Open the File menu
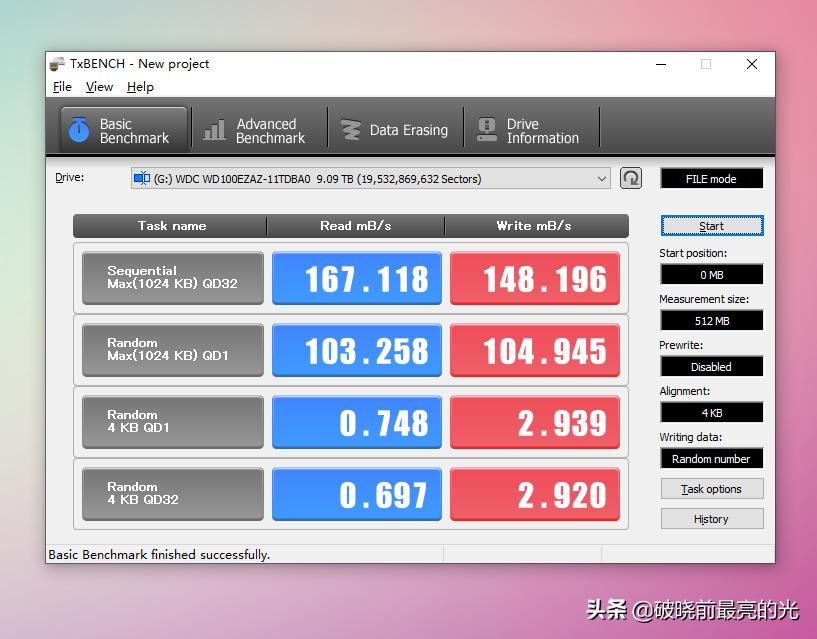Viewport: 817px width, 639px height. click(x=62, y=87)
